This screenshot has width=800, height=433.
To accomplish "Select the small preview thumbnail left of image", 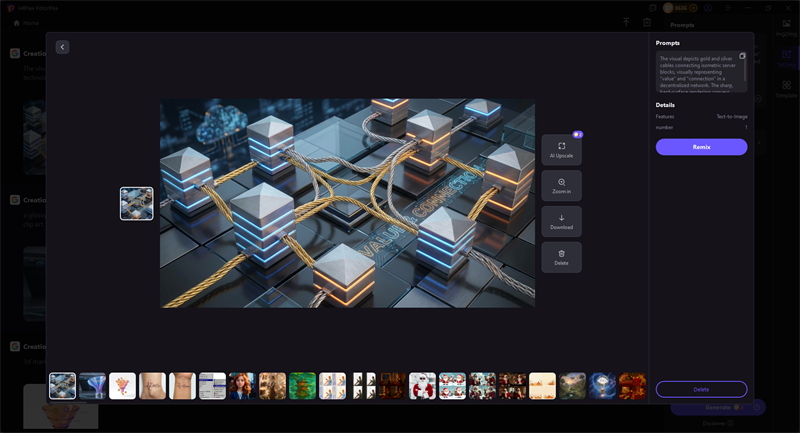I will click(x=137, y=203).
